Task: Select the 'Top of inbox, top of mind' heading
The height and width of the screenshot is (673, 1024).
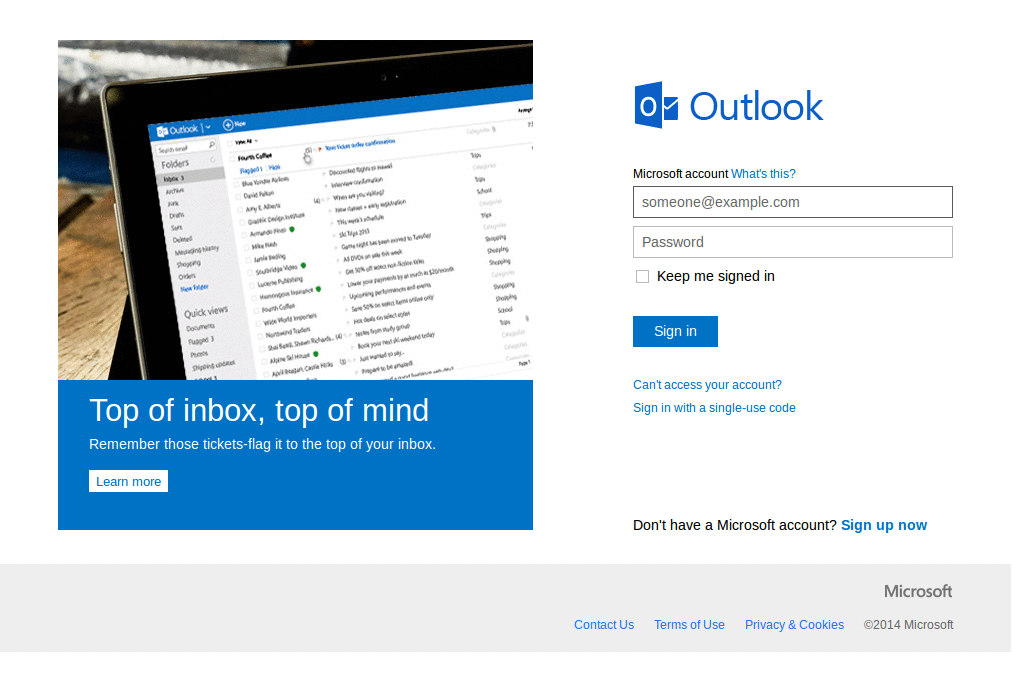Action: point(259,411)
